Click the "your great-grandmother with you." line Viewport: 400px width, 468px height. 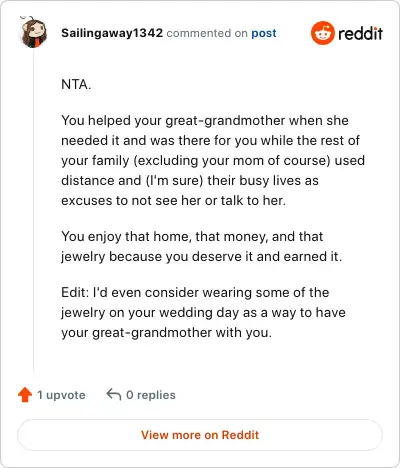click(166, 333)
